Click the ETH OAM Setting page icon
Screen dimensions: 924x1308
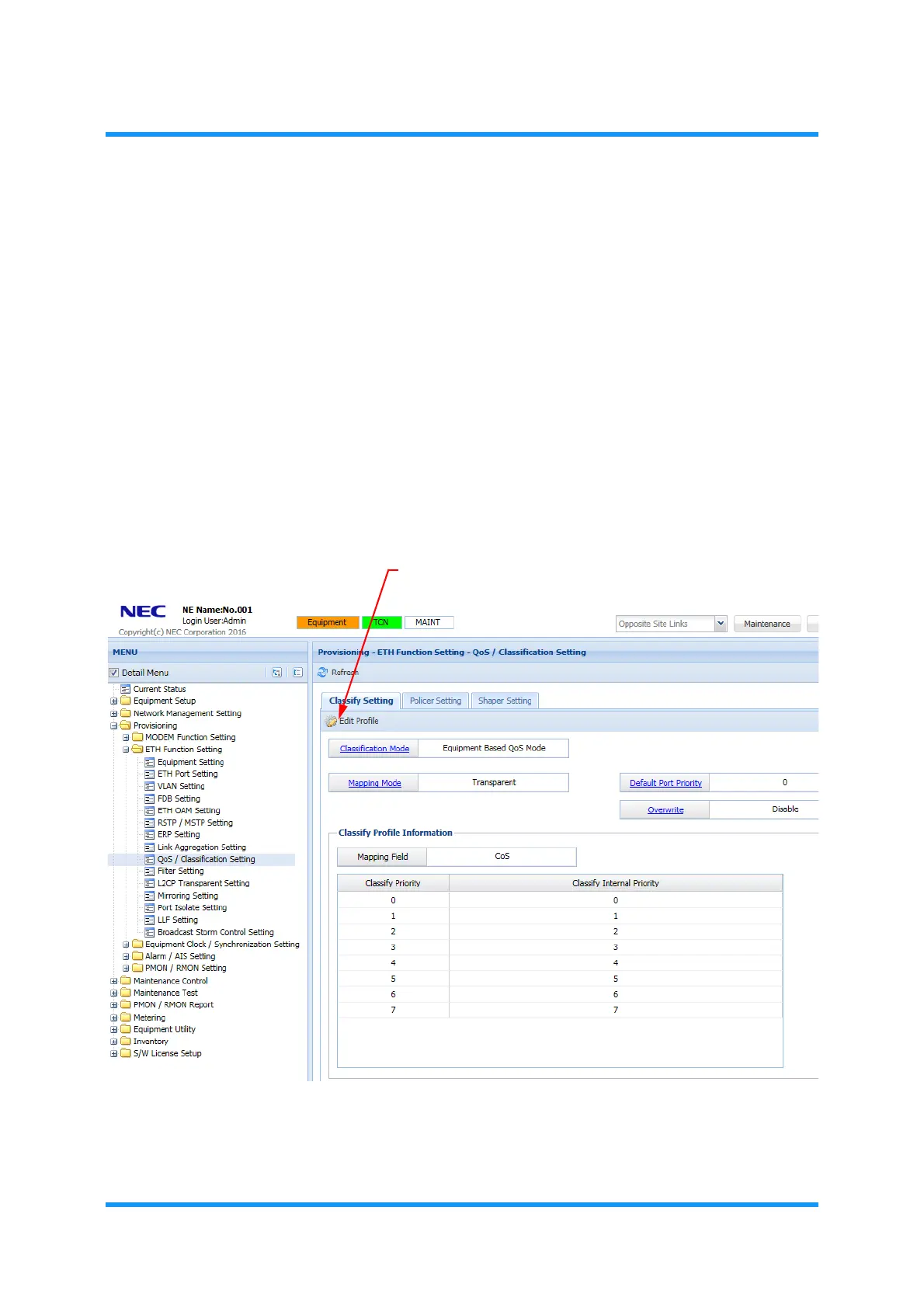coord(149,810)
